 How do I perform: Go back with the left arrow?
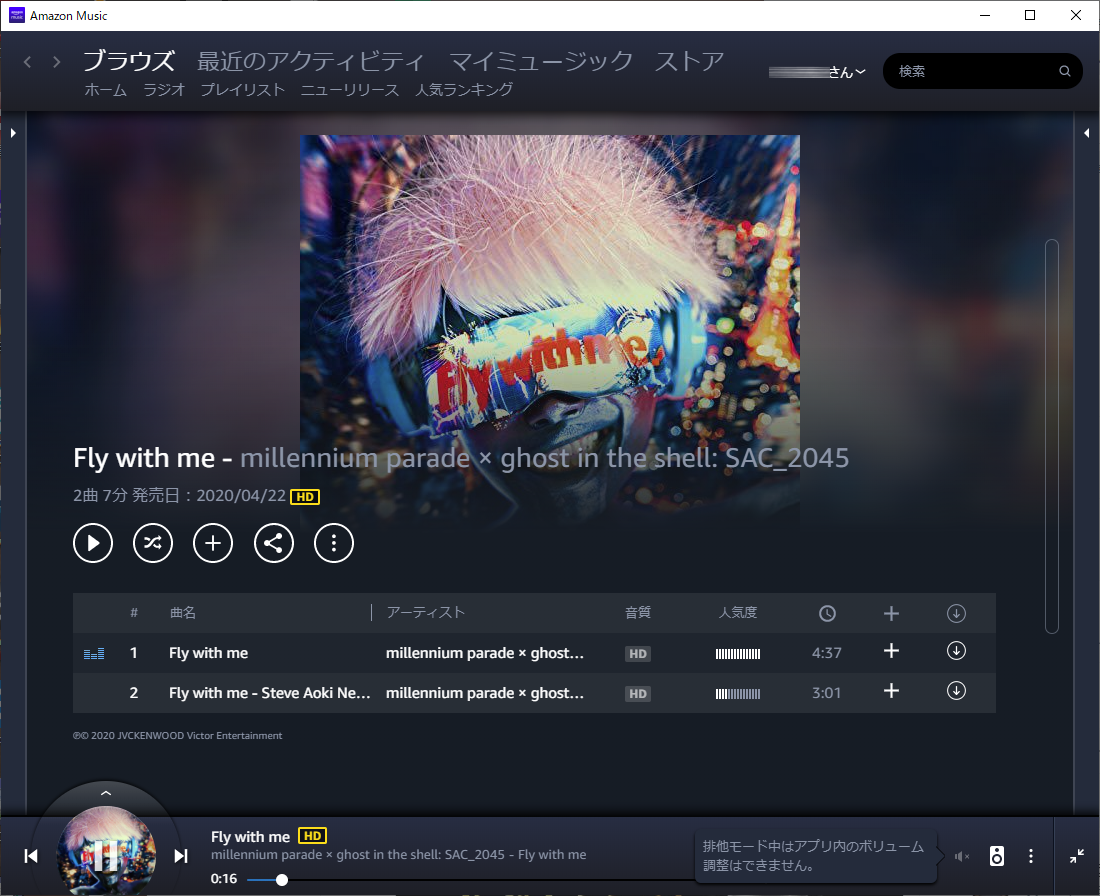[27, 62]
